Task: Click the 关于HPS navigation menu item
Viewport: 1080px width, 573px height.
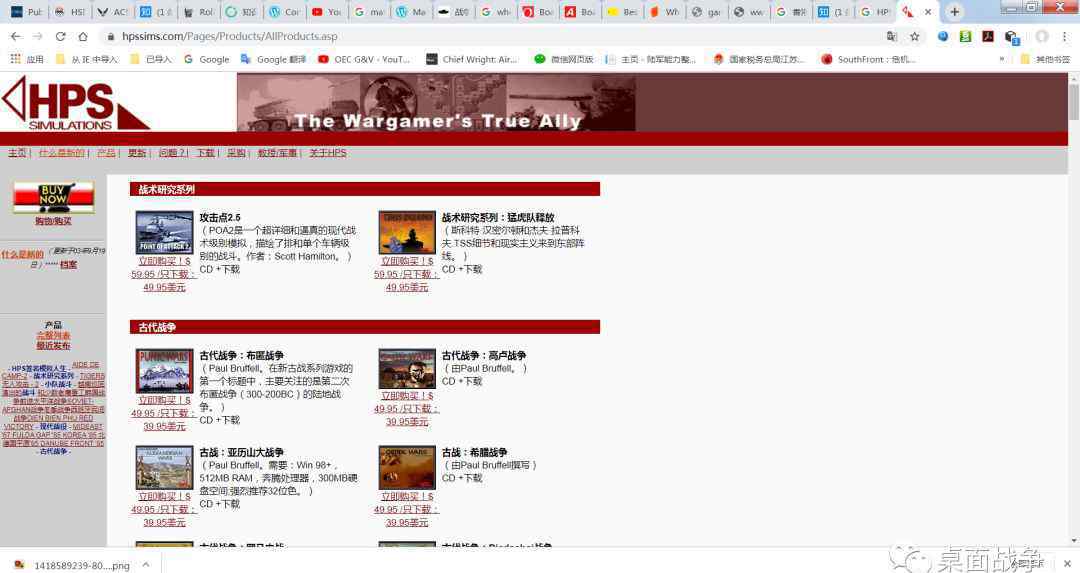Action: (328, 153)
